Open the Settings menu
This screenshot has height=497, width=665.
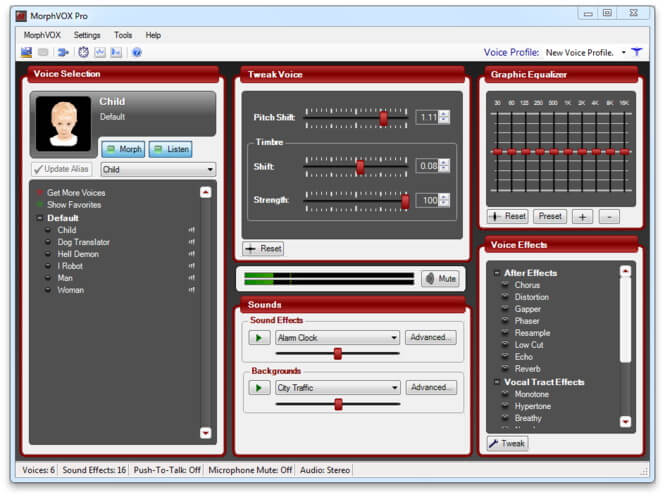87,35
